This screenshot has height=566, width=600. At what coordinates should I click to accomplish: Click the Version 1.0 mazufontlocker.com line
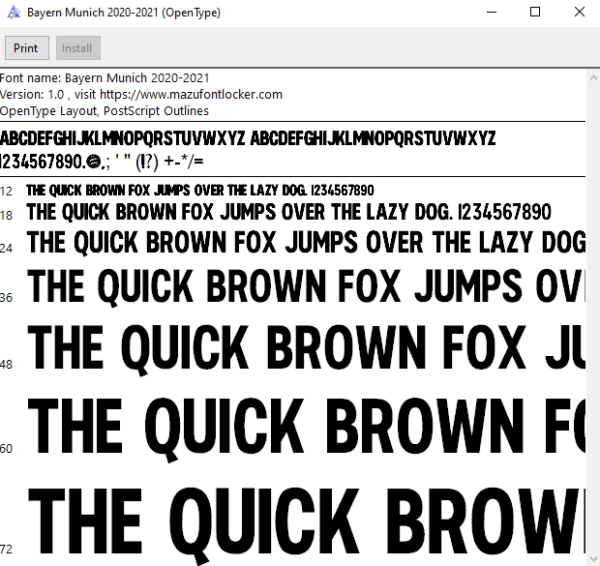coord(141,95)
